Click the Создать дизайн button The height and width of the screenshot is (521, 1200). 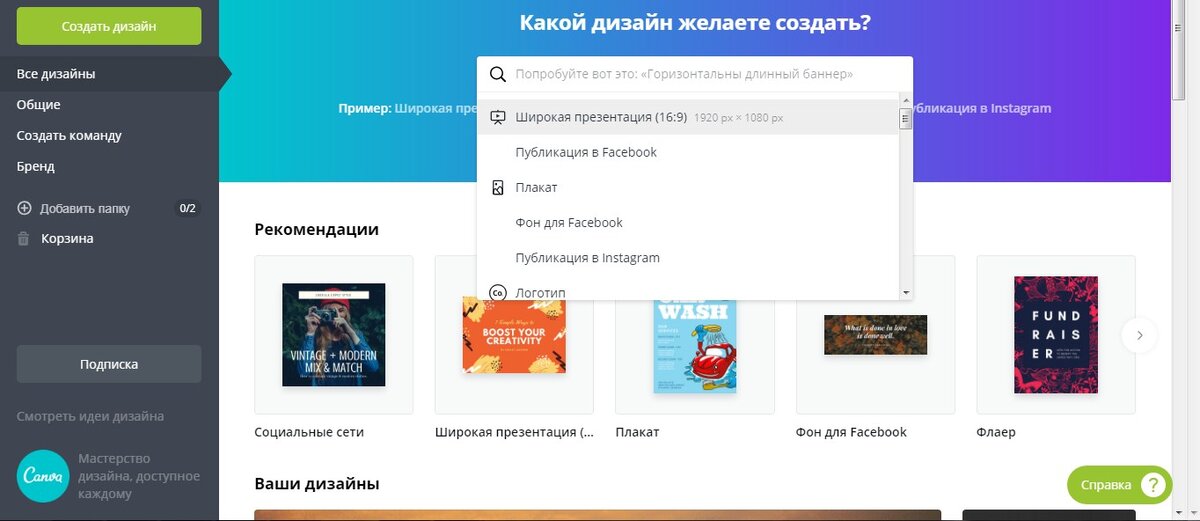point(109,26)
